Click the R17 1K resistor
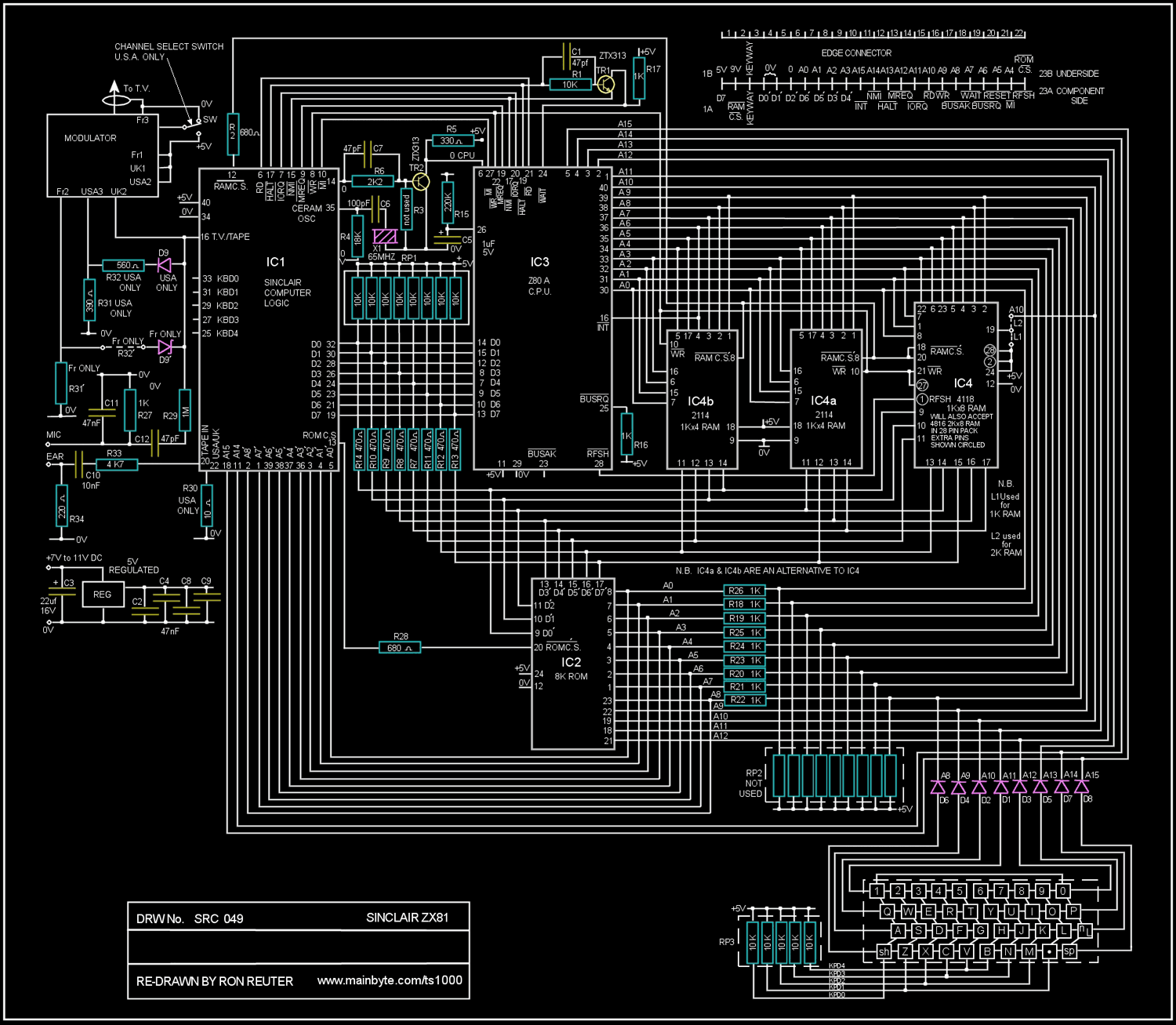 639,78
